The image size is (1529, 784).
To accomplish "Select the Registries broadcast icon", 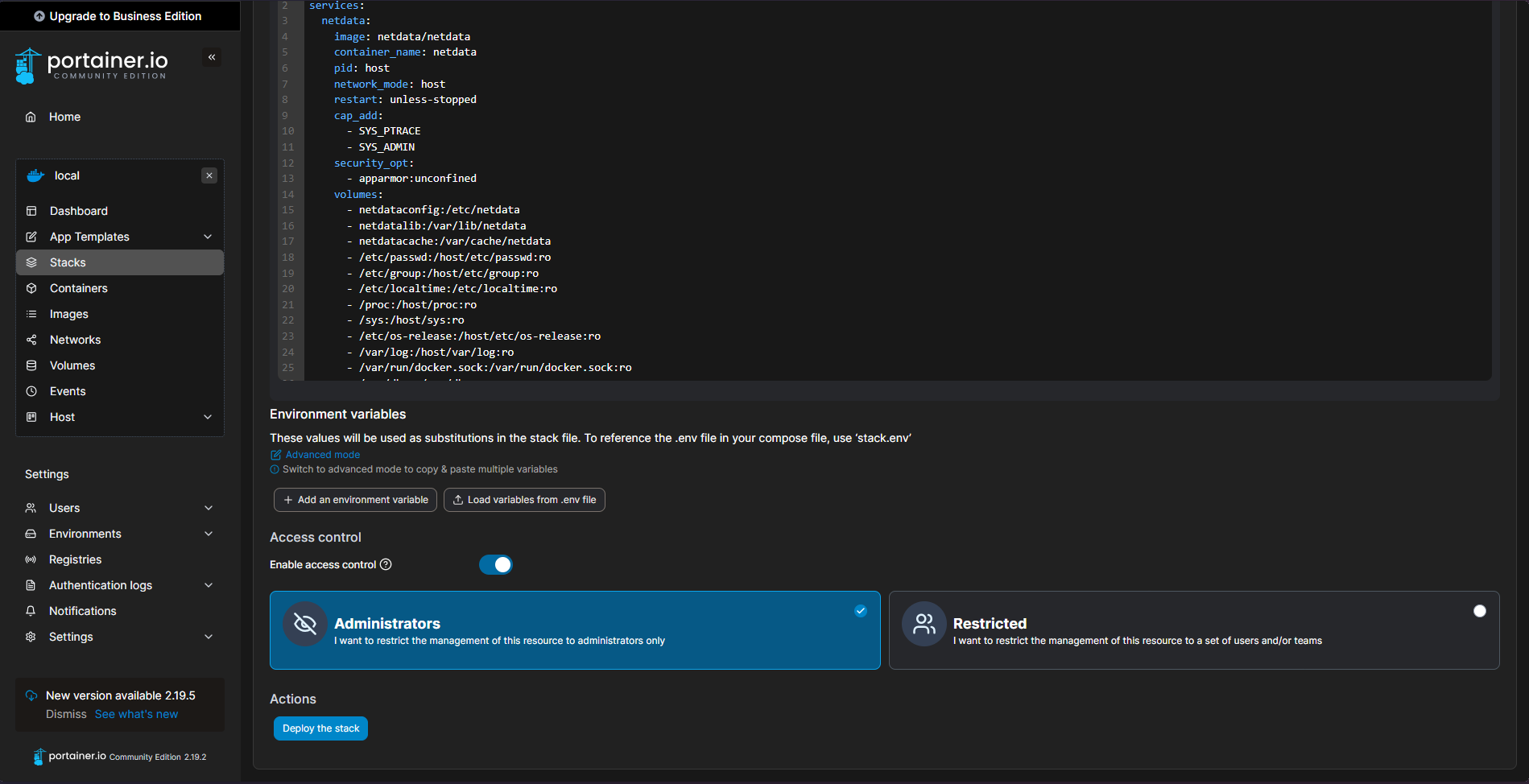I will tap(31, 559).
